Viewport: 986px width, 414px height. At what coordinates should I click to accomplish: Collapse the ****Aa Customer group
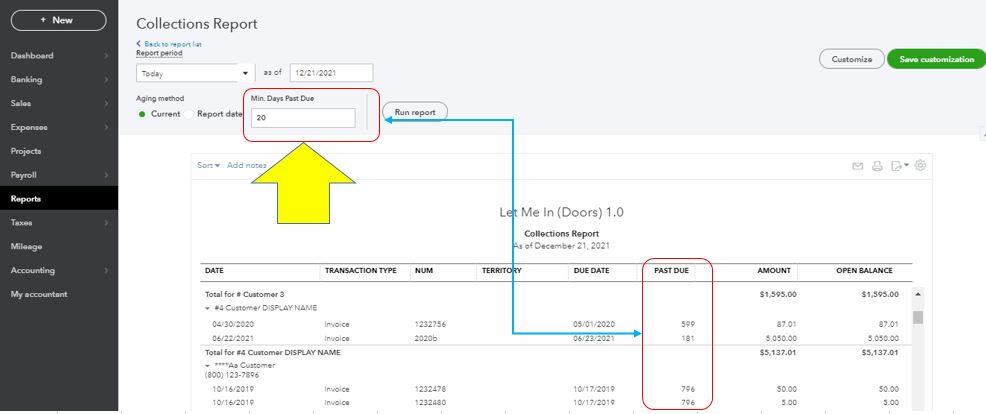click(x=209, y=365)
